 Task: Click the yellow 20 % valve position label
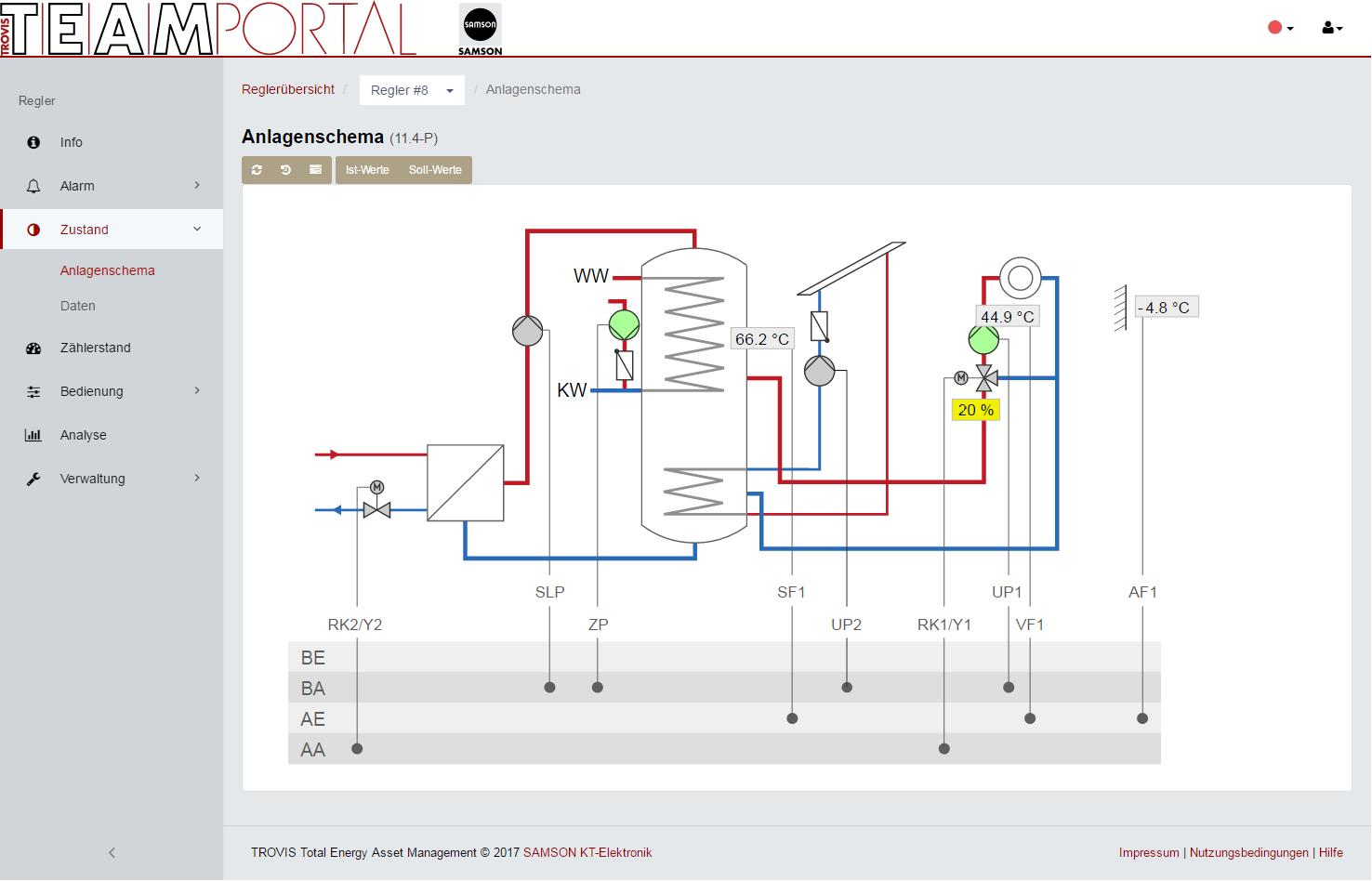click(976, 410)
